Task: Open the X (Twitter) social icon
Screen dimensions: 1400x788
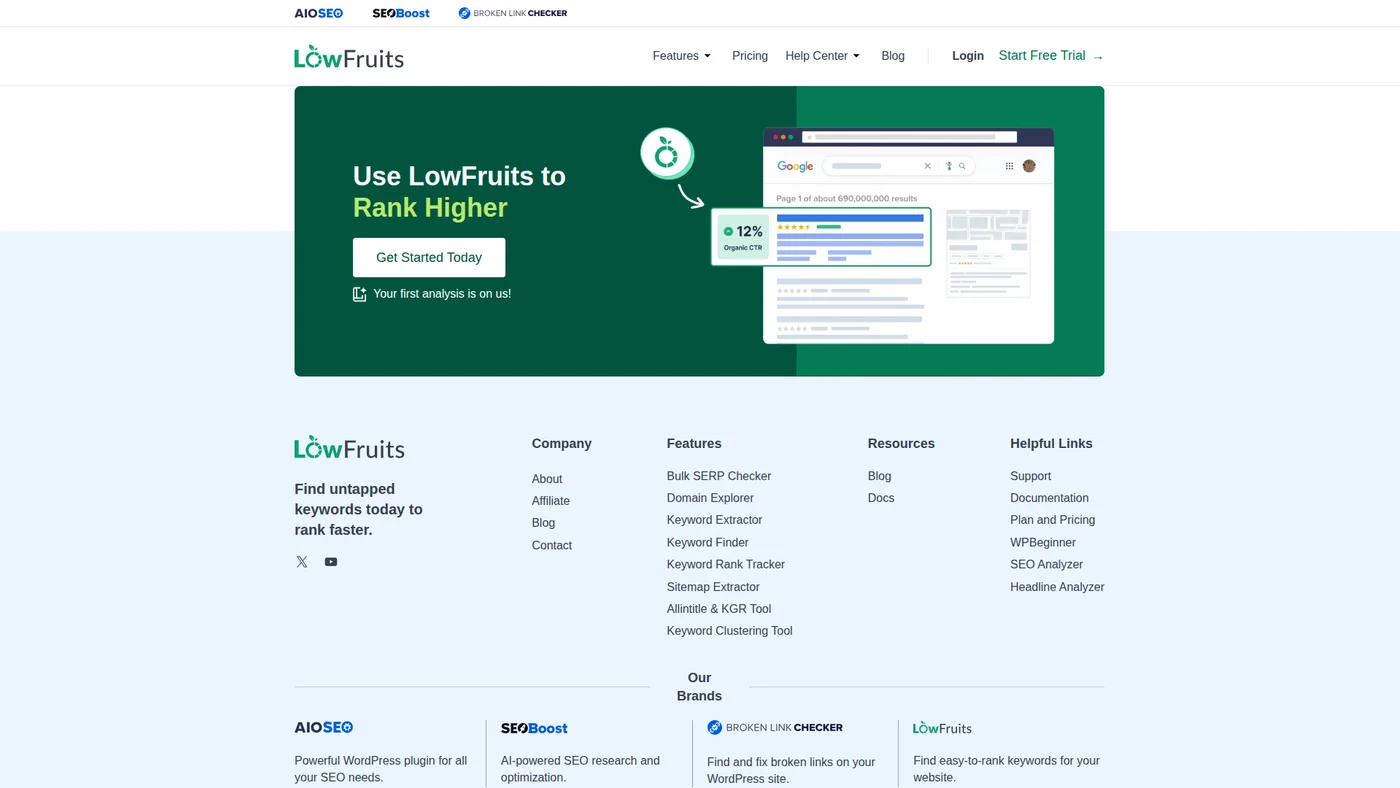Action: pyautogui.click(x=302, y=562)
